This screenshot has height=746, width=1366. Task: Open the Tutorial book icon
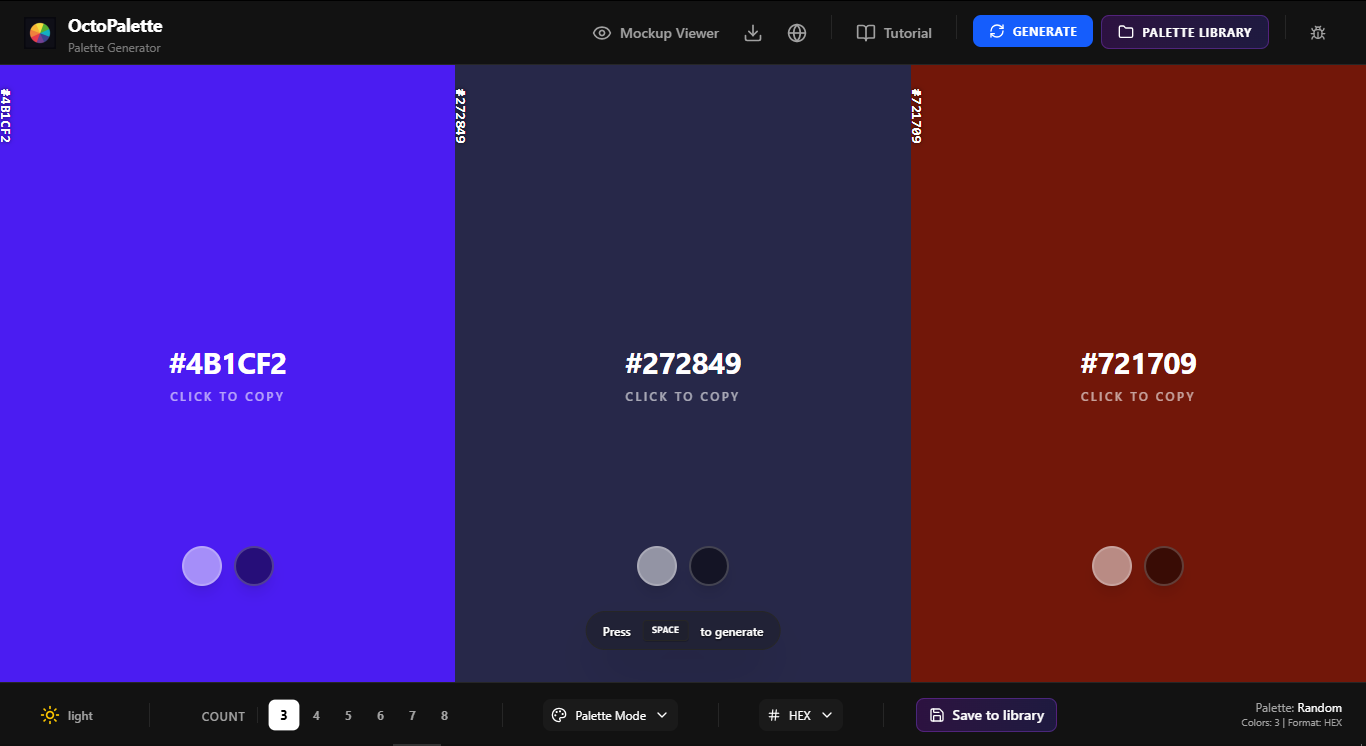pos(893,33)
